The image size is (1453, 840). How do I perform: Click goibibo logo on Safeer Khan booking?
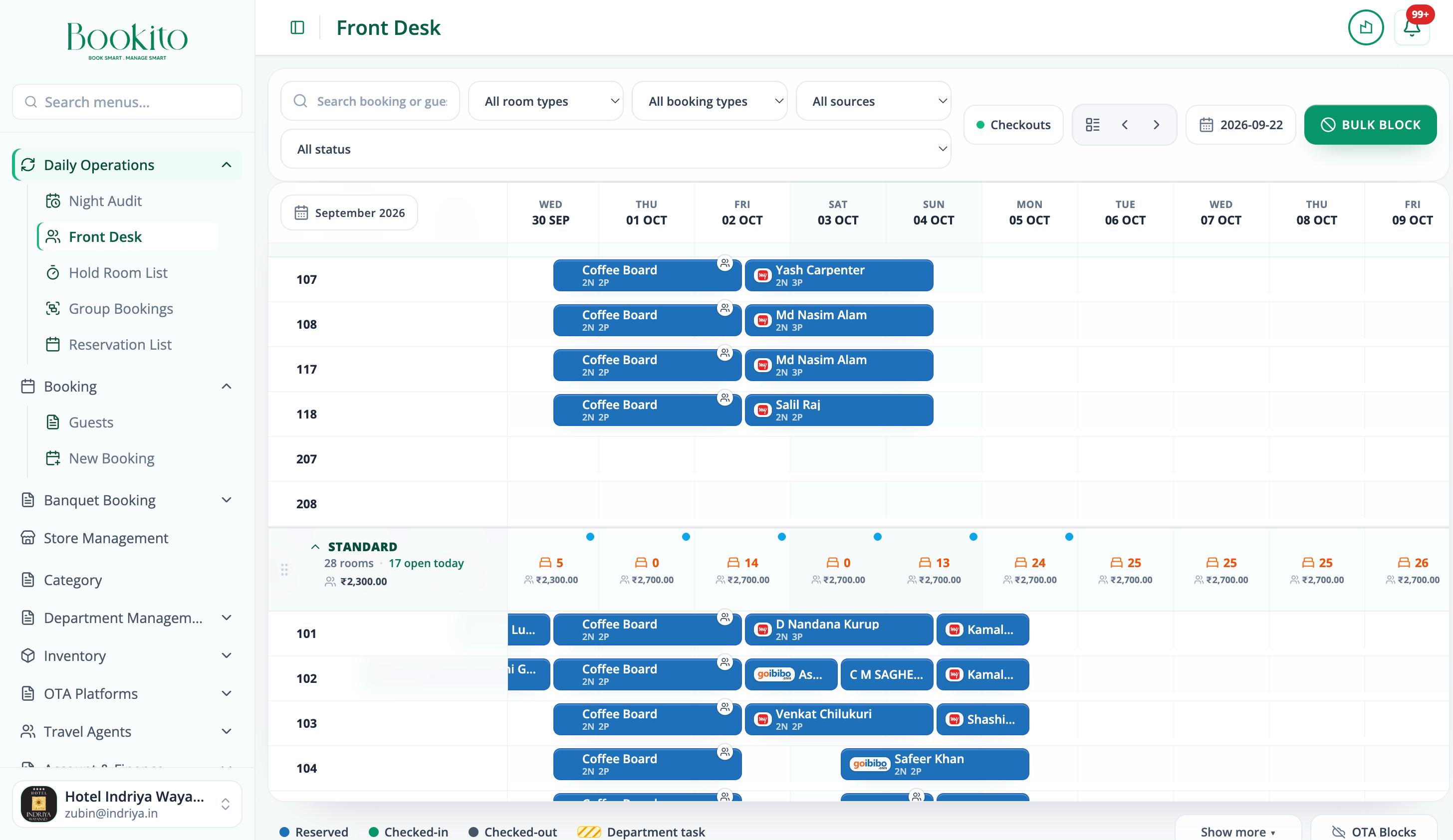pyautogui.click(x=870, y=765)
